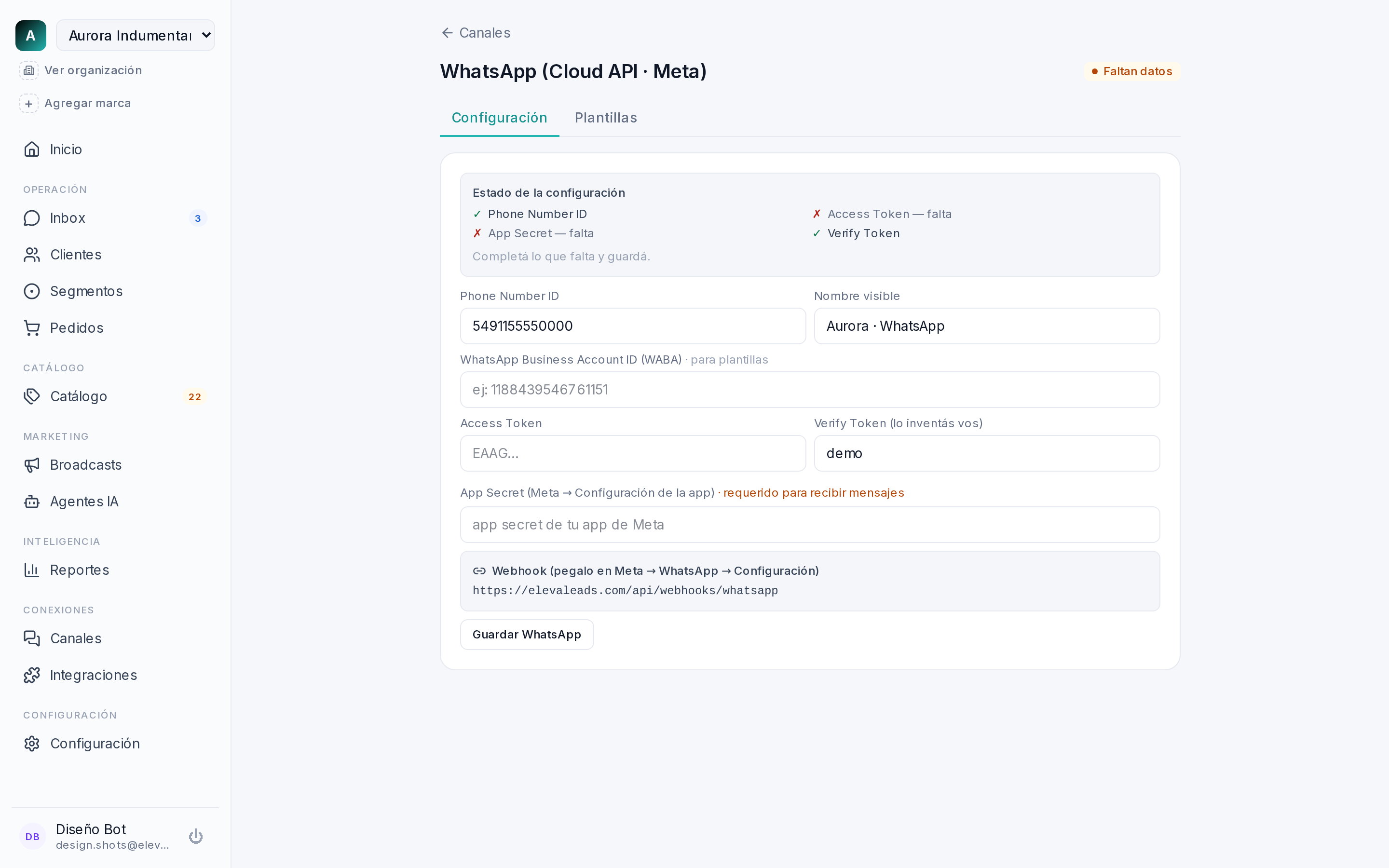Click the Inbox unread badge 3

(198, 219)
